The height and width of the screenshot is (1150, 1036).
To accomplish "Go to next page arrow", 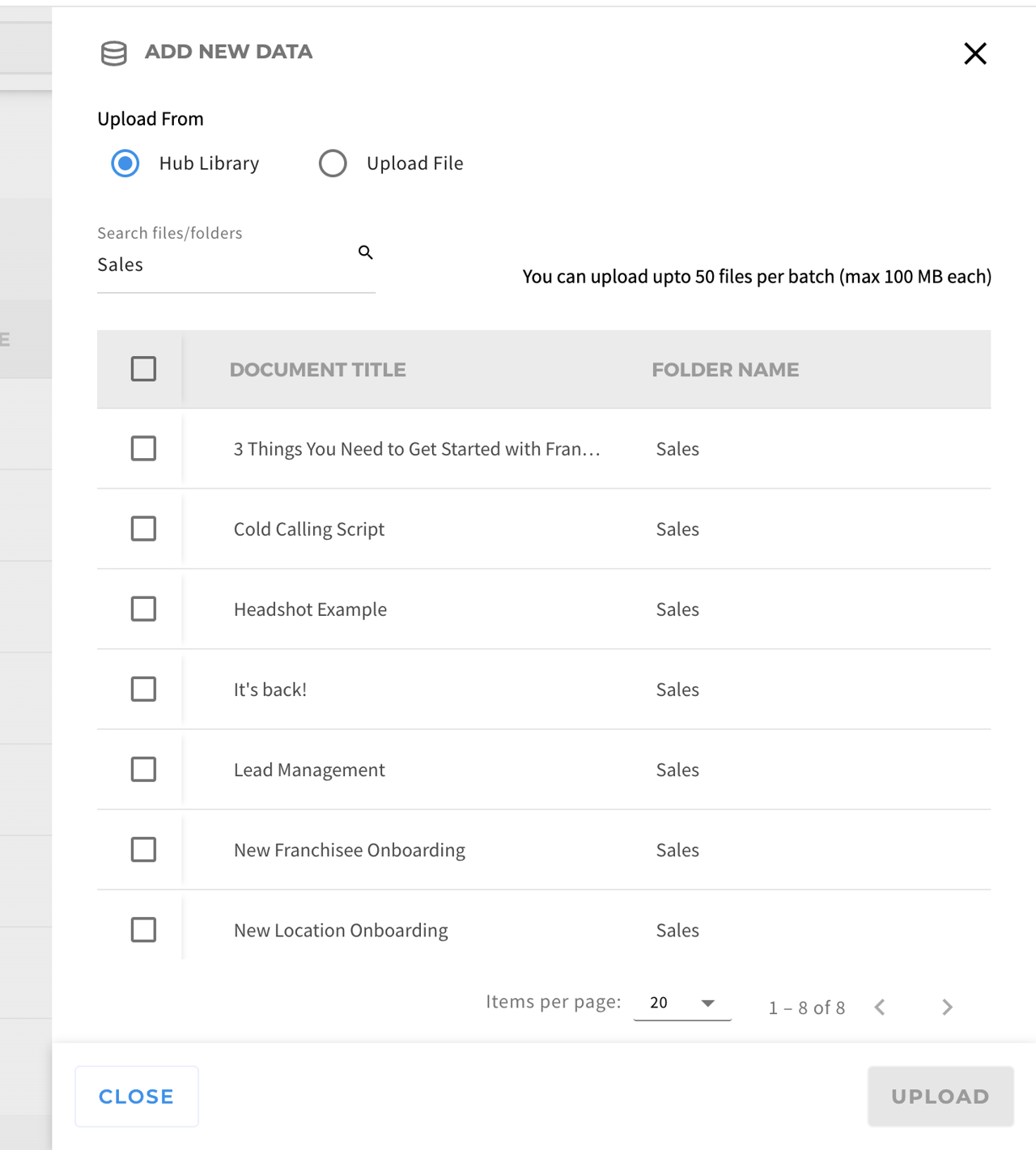I will (947, 1007).
